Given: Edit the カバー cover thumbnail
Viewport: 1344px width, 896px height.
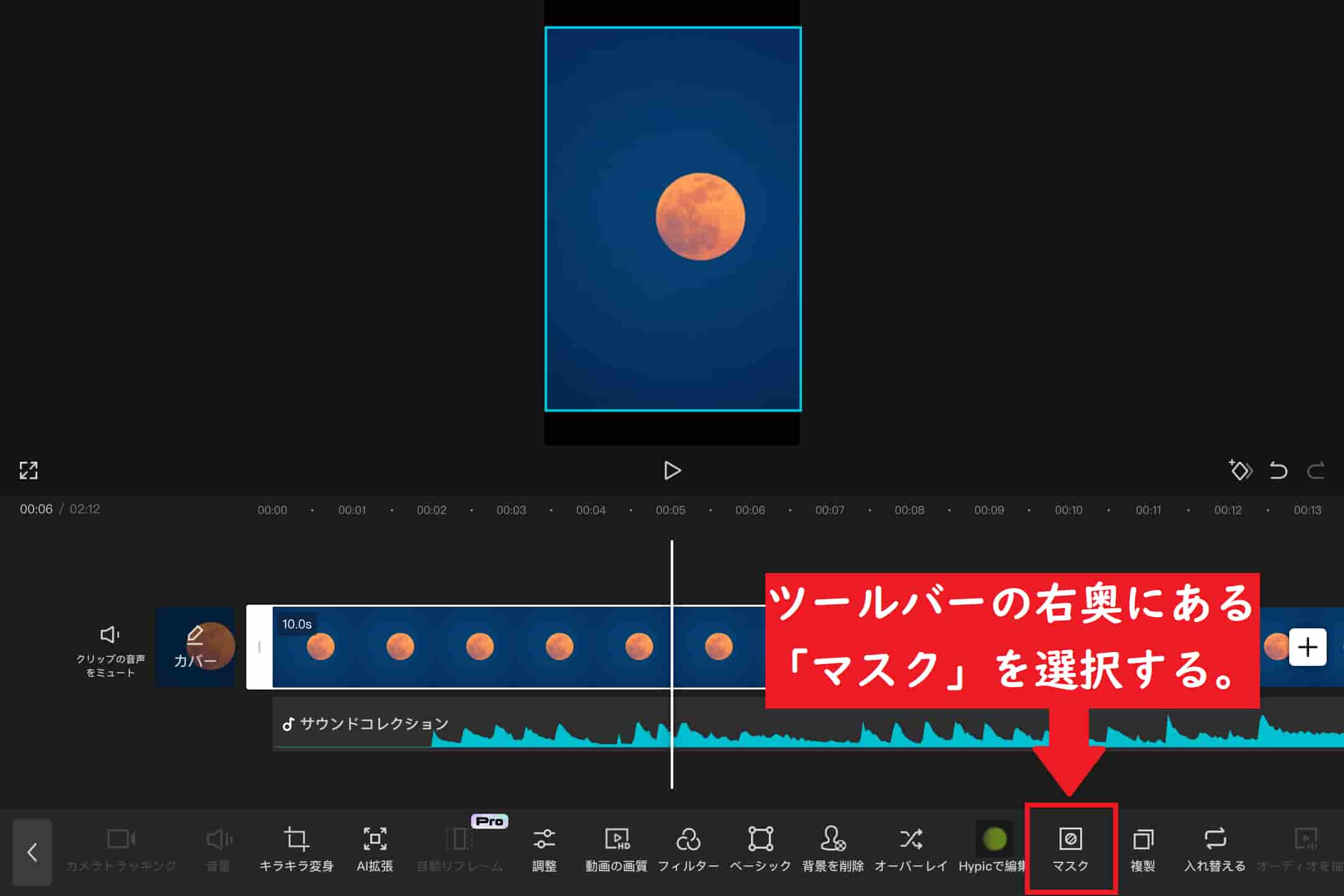Looking at the screenshot, I should [x=195, y=647].
